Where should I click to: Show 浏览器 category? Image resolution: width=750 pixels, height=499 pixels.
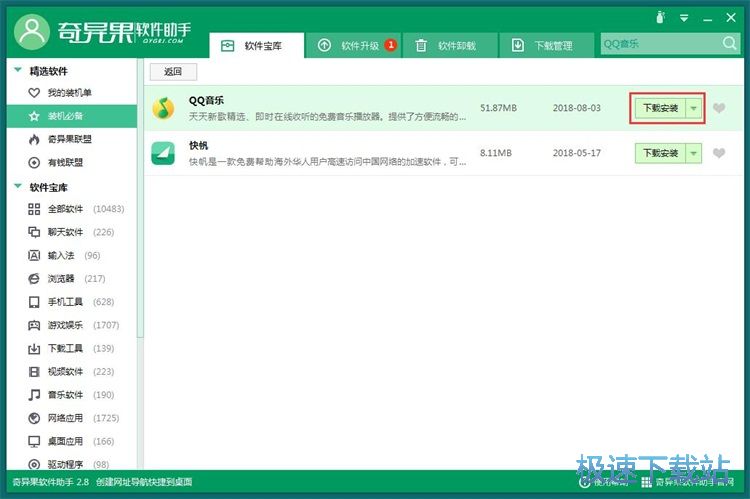pos(72,278)
